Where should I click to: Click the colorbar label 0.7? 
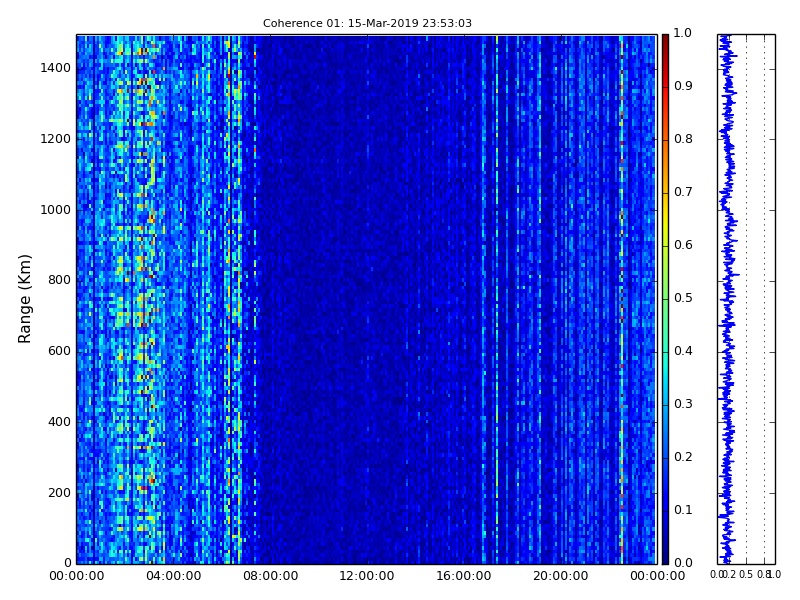tap(683, 192)
